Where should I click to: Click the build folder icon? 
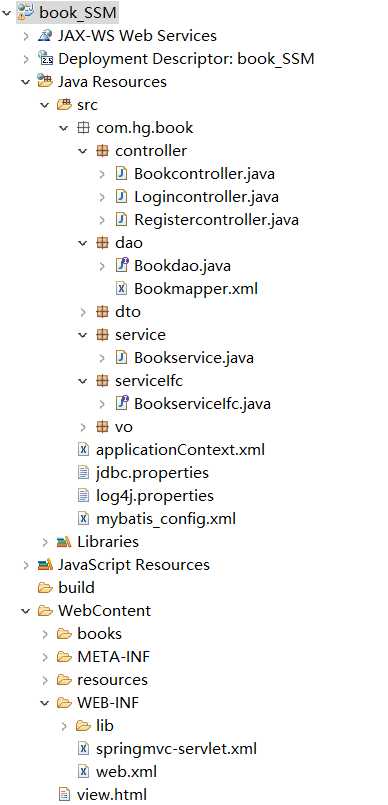(45, 587)
